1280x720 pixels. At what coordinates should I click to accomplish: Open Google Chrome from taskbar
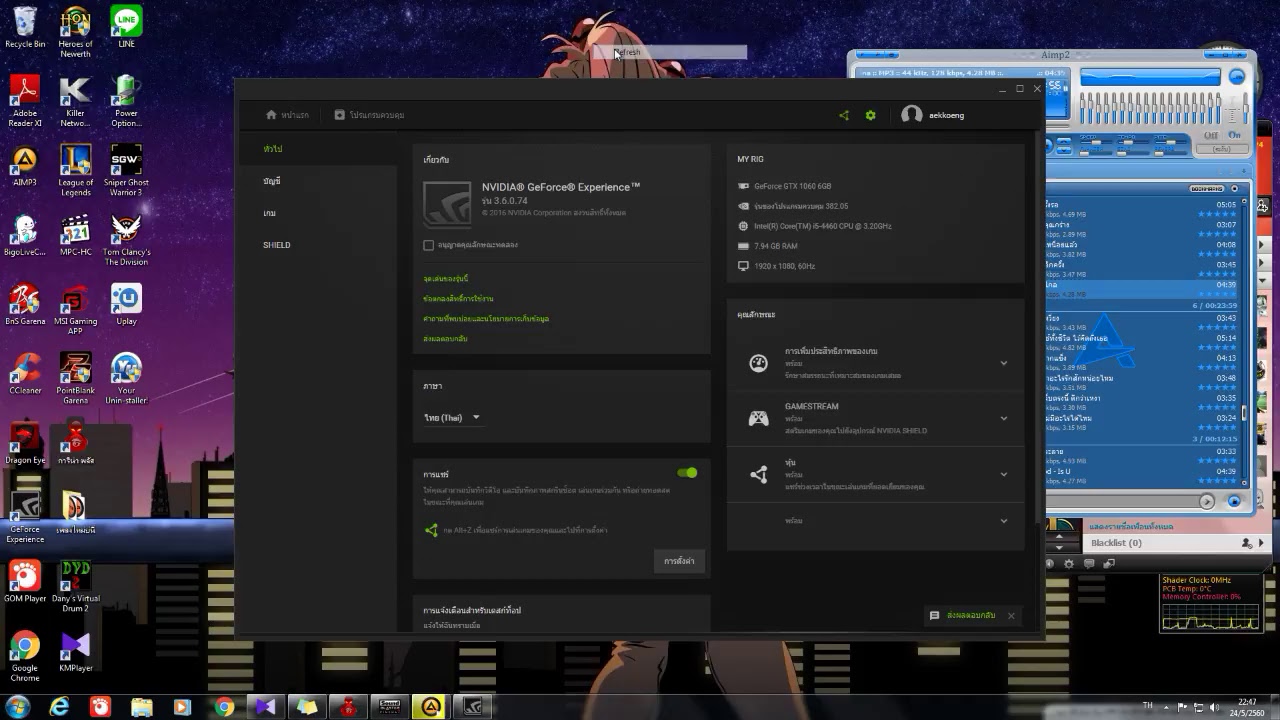coord(224,707)
